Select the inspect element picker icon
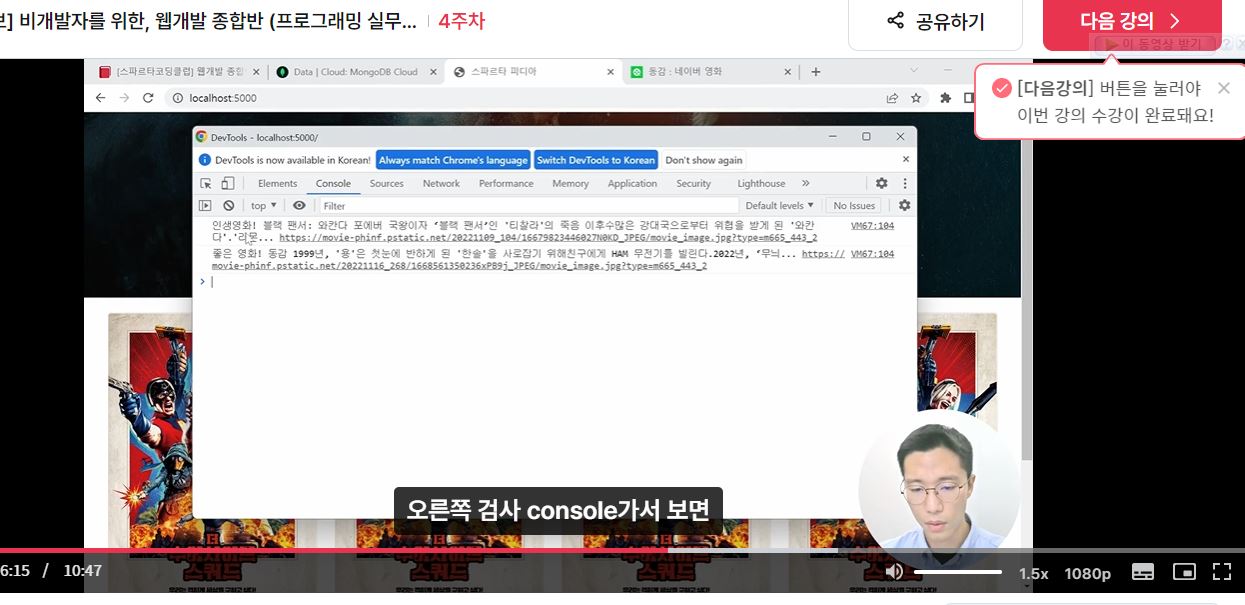The height and width of the screenshot is (605, 1245). 206,183
